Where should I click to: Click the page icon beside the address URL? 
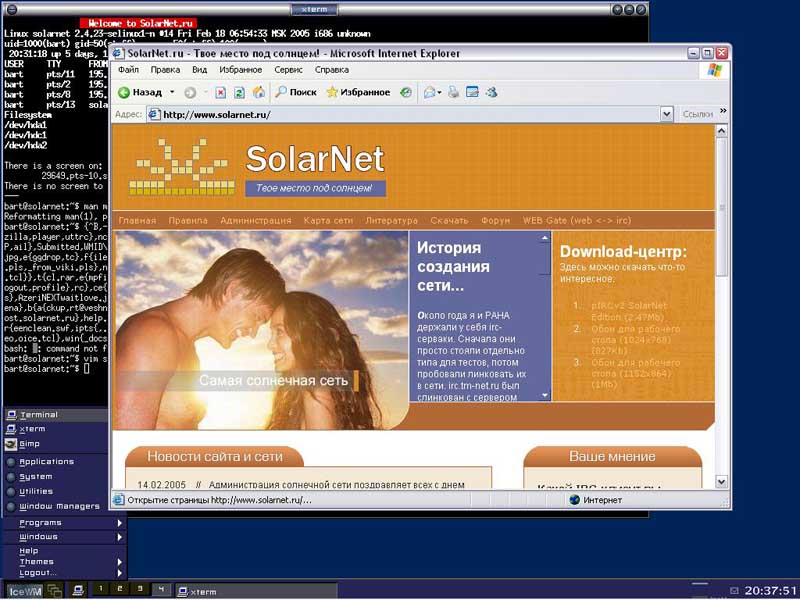pyautogui.click(x=154, y=114)
